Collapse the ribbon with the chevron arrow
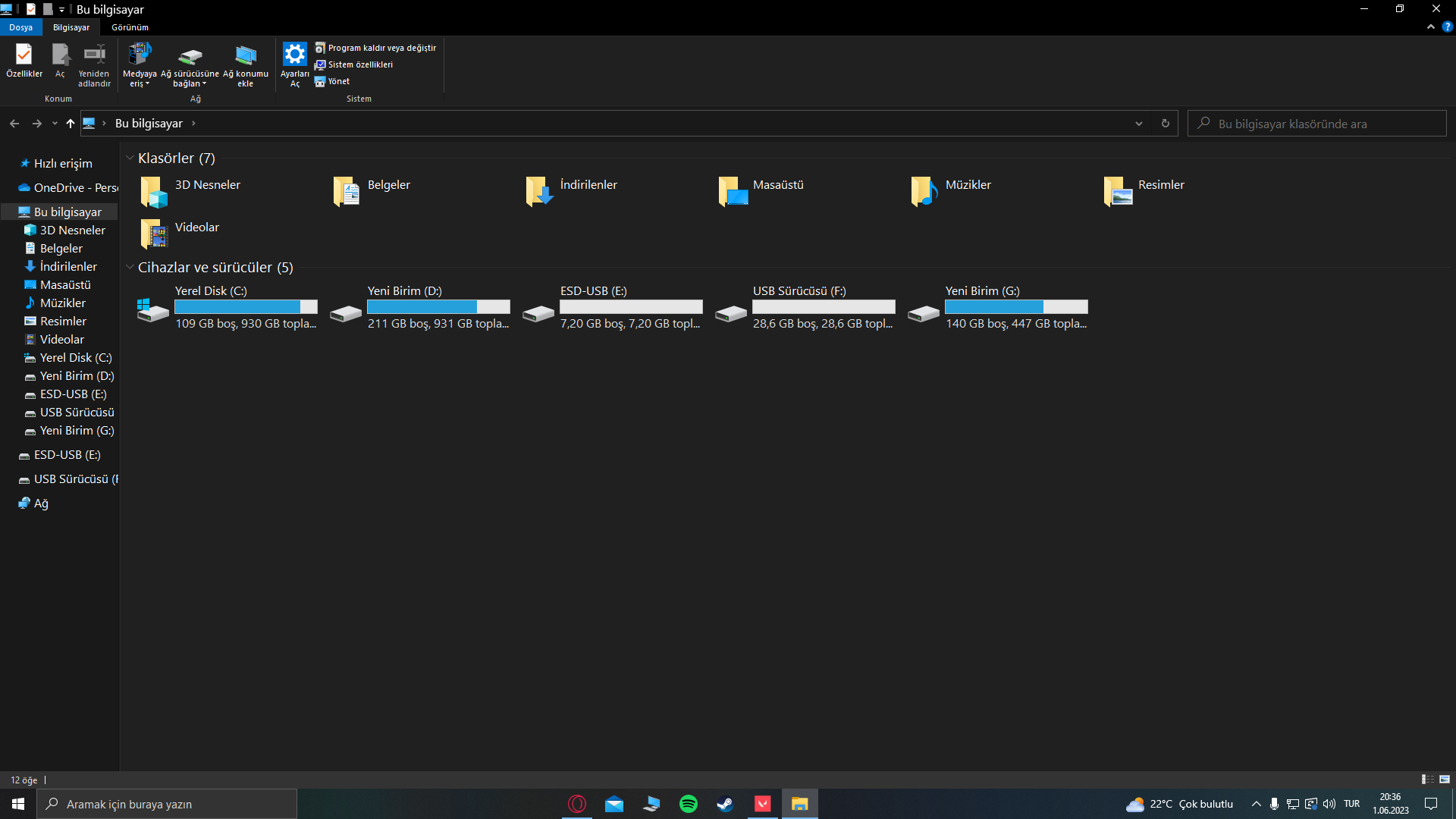 click(x=1430, y=27)
